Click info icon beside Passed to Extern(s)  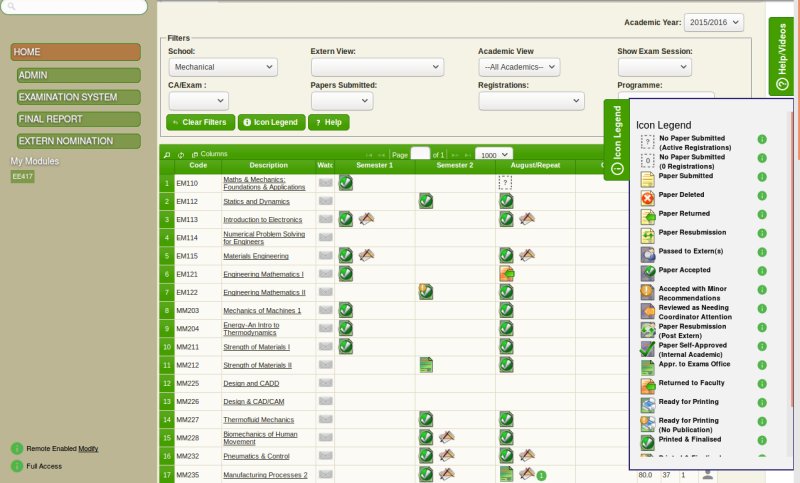pyautogui.click(x=762, y=252)
